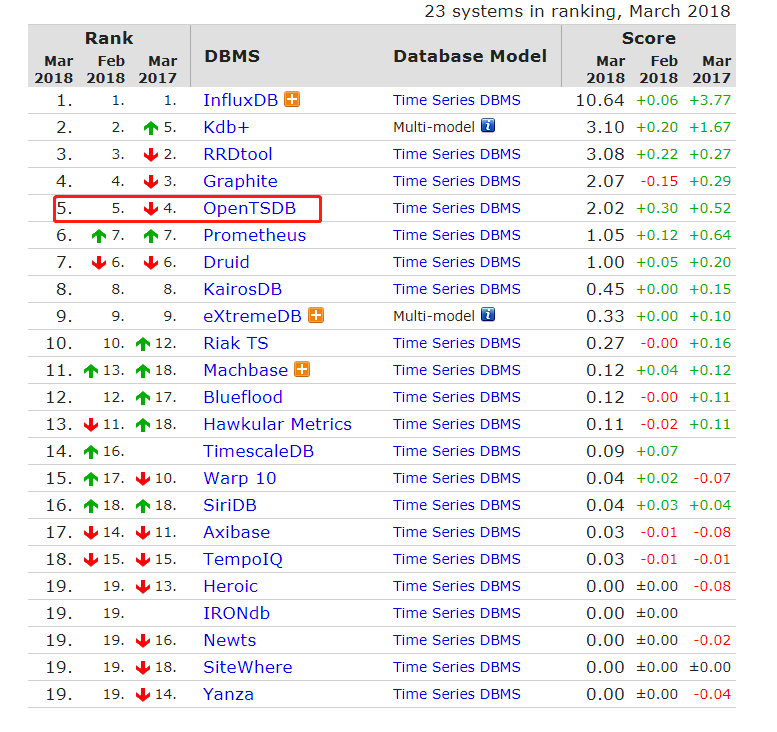Click the OpenTSDB score 2.02

tap(605, 208)
